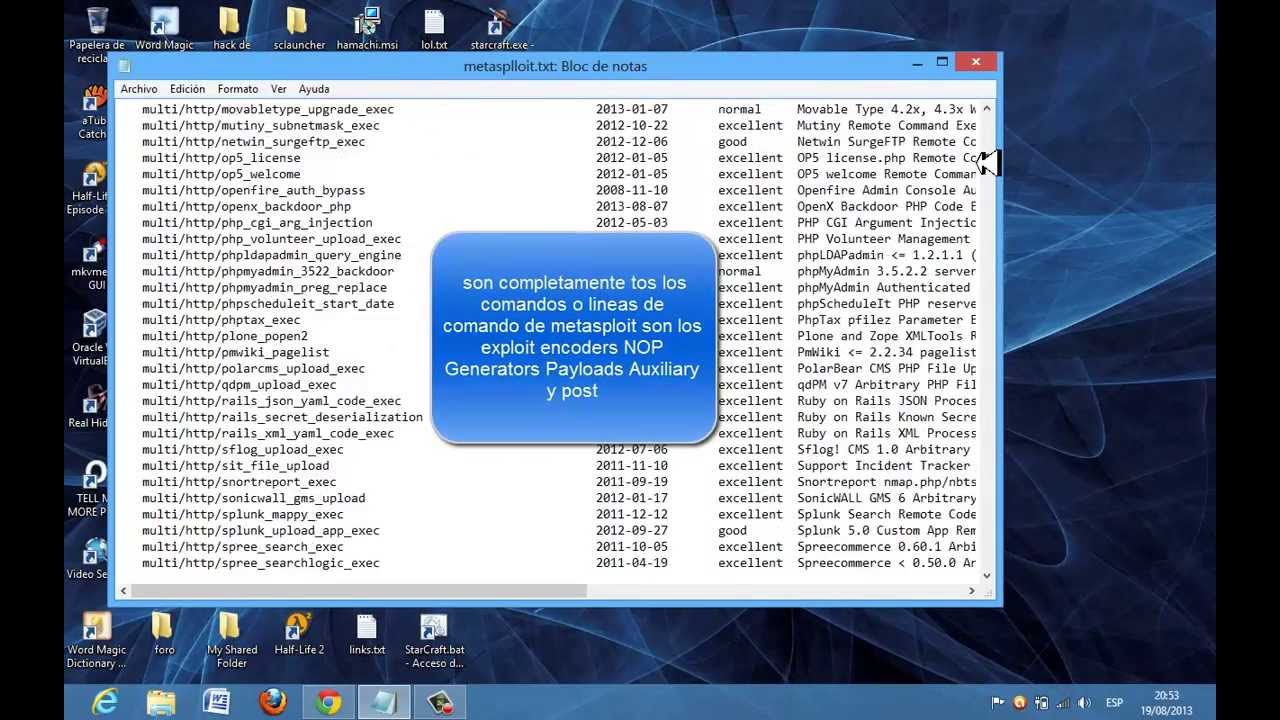Viewport: 1280px width, 720px height.
Task: Select the aTube Catcher desktop icon
Action: tap(94, 112)
